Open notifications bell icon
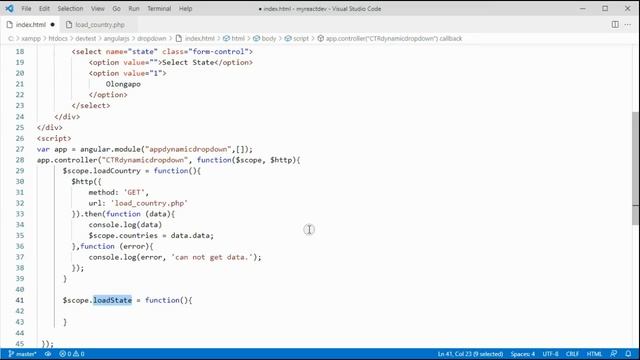 click(x=628, y=354)
